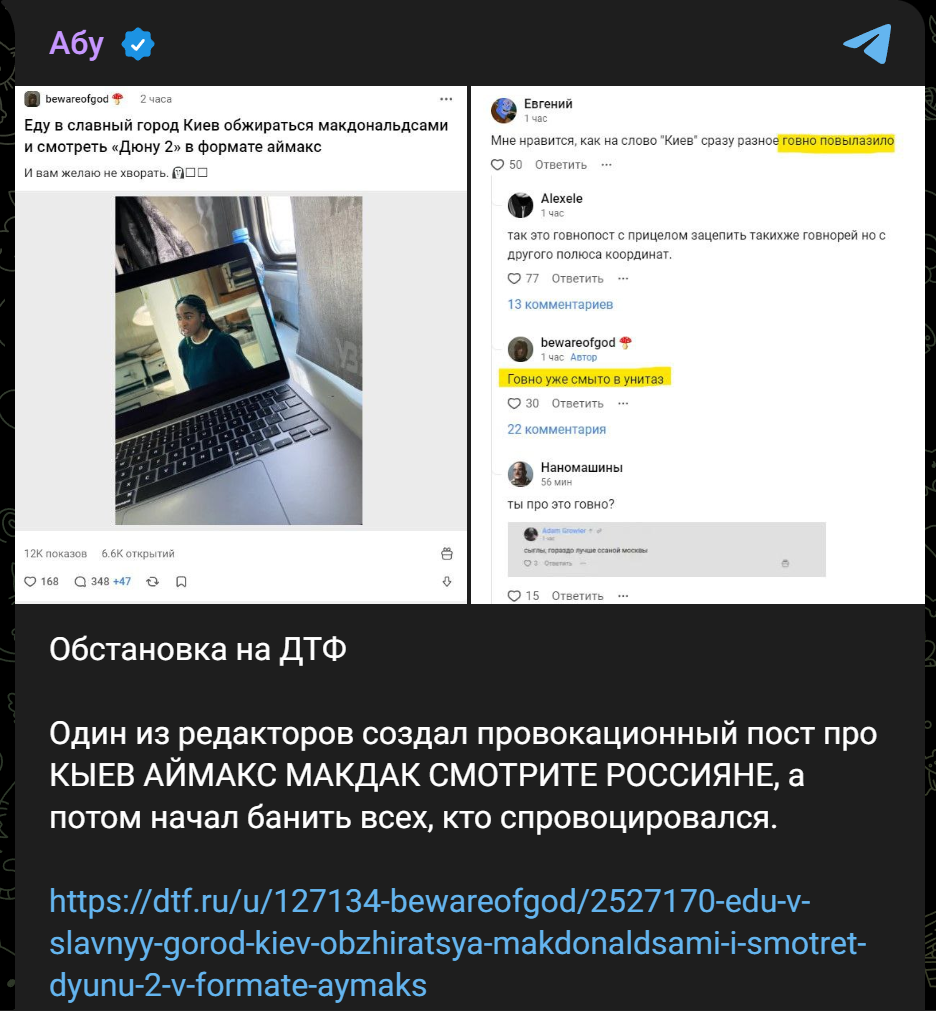This screenshot has height=1011, width=936.
Task: Like Евгений's comment with 50 hearts
Action: click(x=497, y=164)
